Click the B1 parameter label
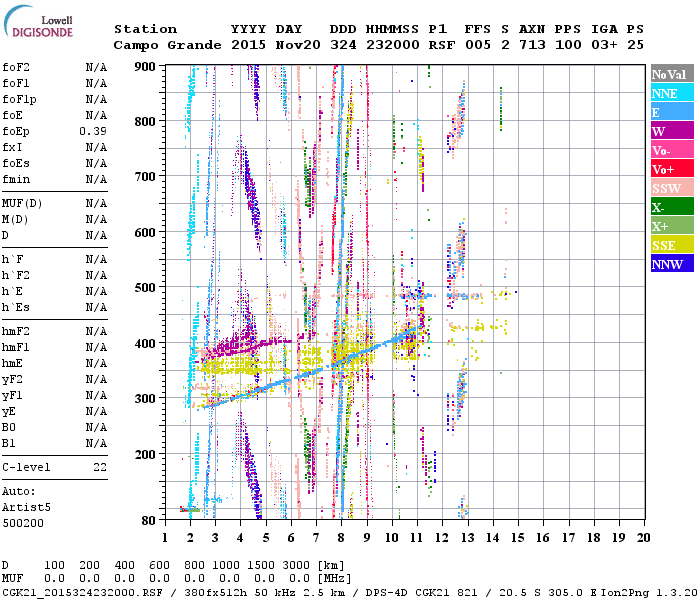This screenshot has height=600, width=700. (x=8, y=443)
